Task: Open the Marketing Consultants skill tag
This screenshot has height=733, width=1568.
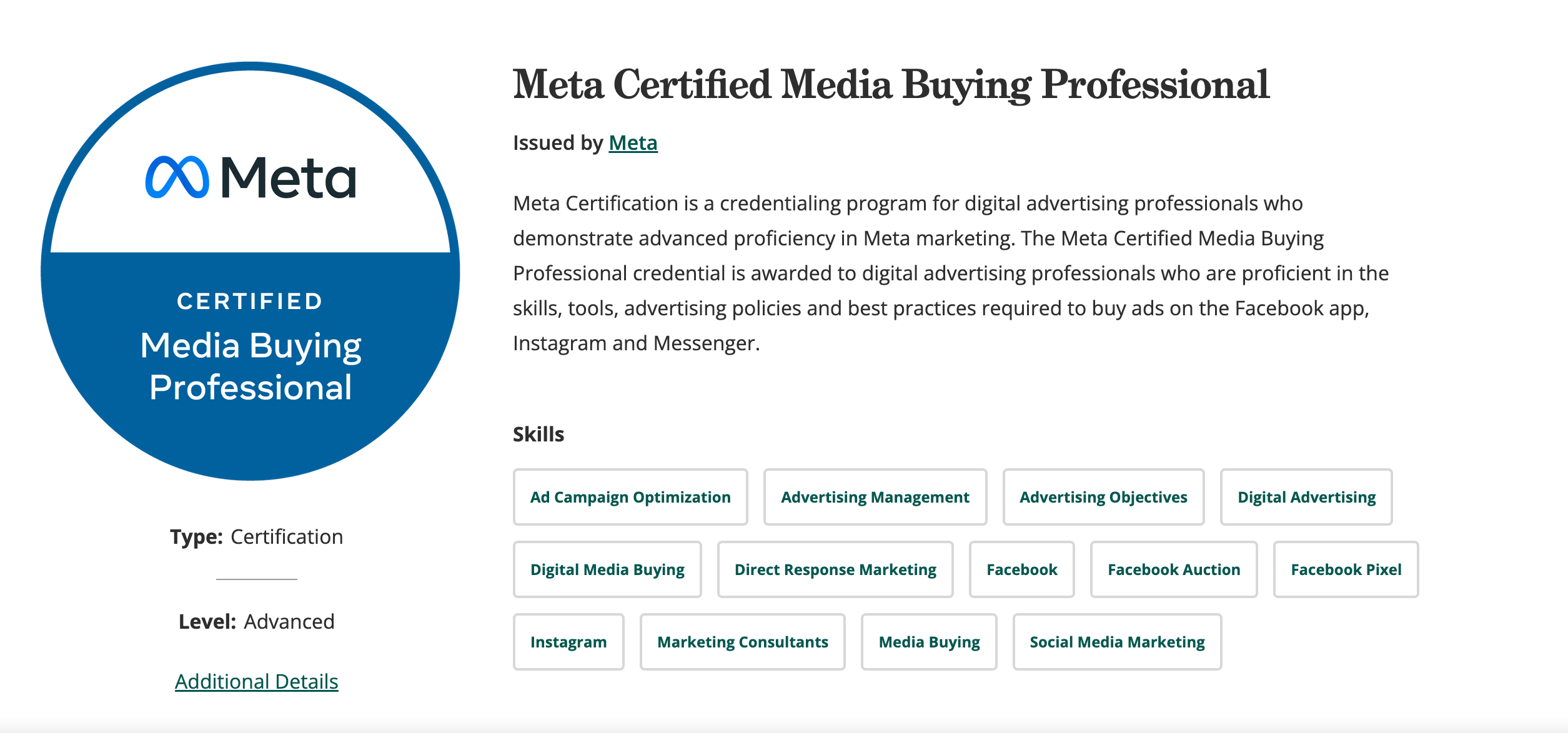Action: (x=743, y=642)
